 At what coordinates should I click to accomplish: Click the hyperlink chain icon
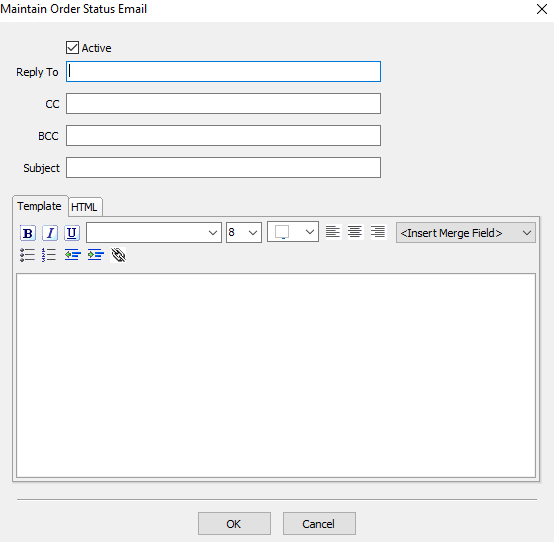[118, 255]
